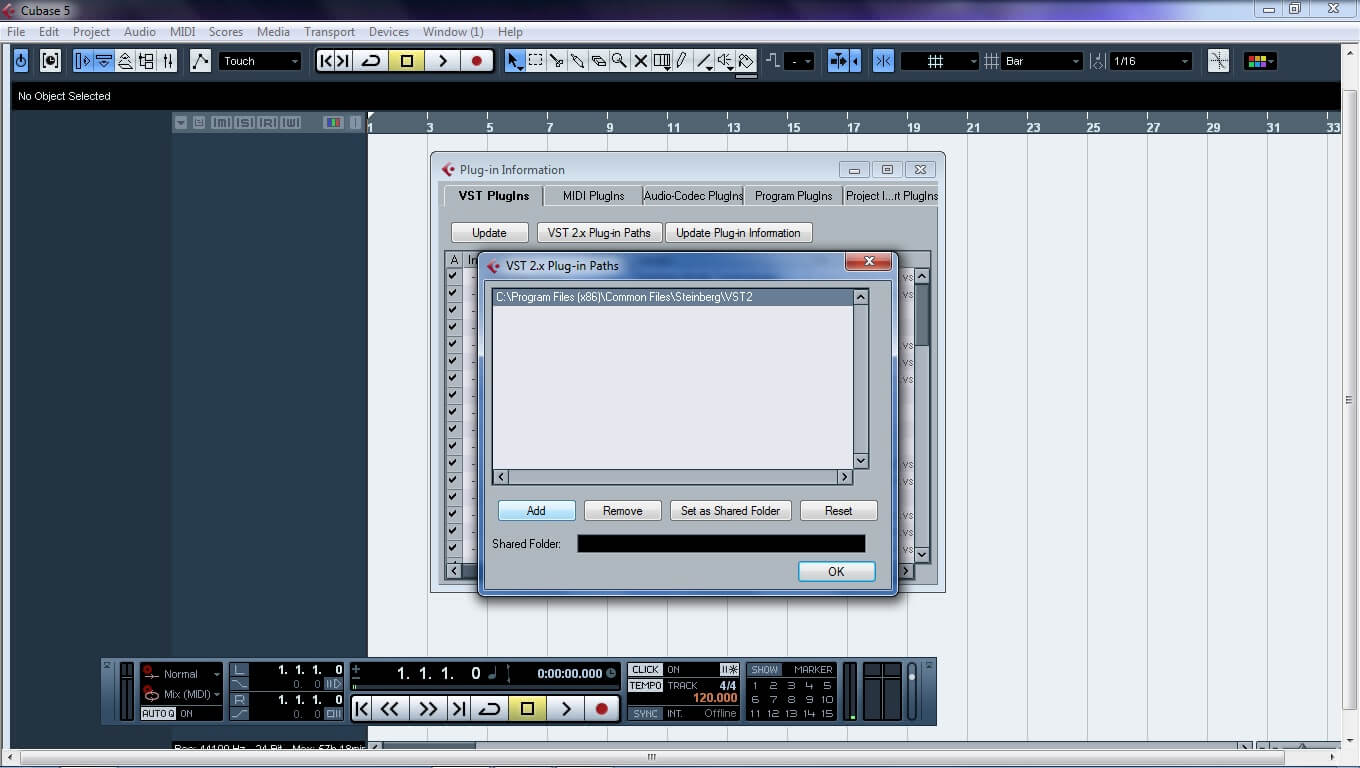Toggle SHOW markers button in transport
This screenshot has height=768, width=1360.
(x=764, y=670)
